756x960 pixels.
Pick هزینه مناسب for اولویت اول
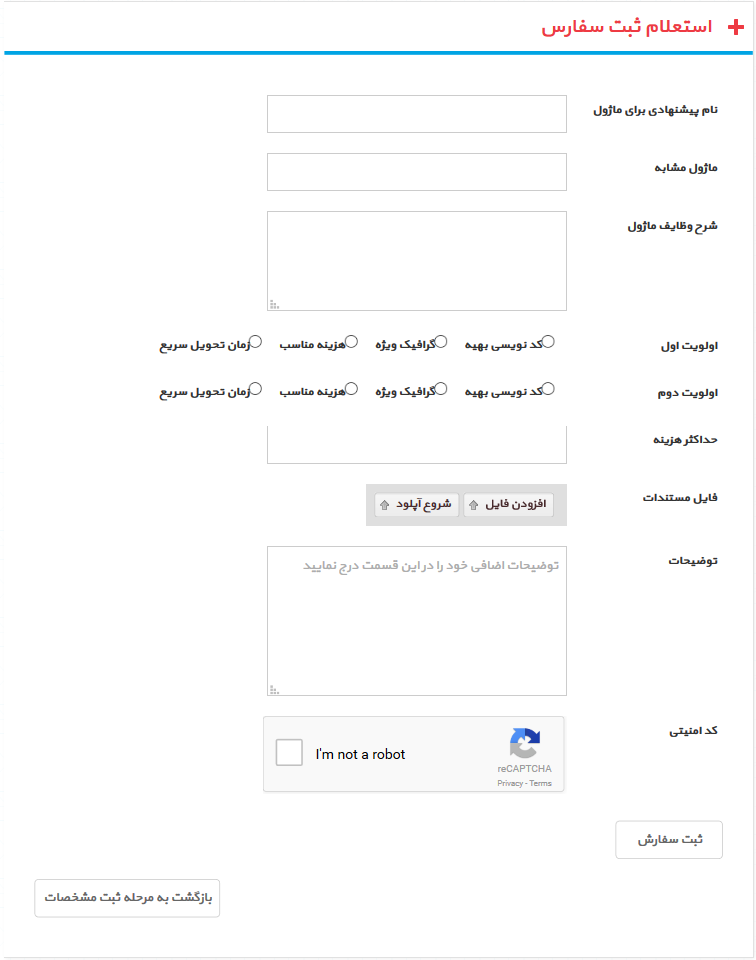point(351,342)
